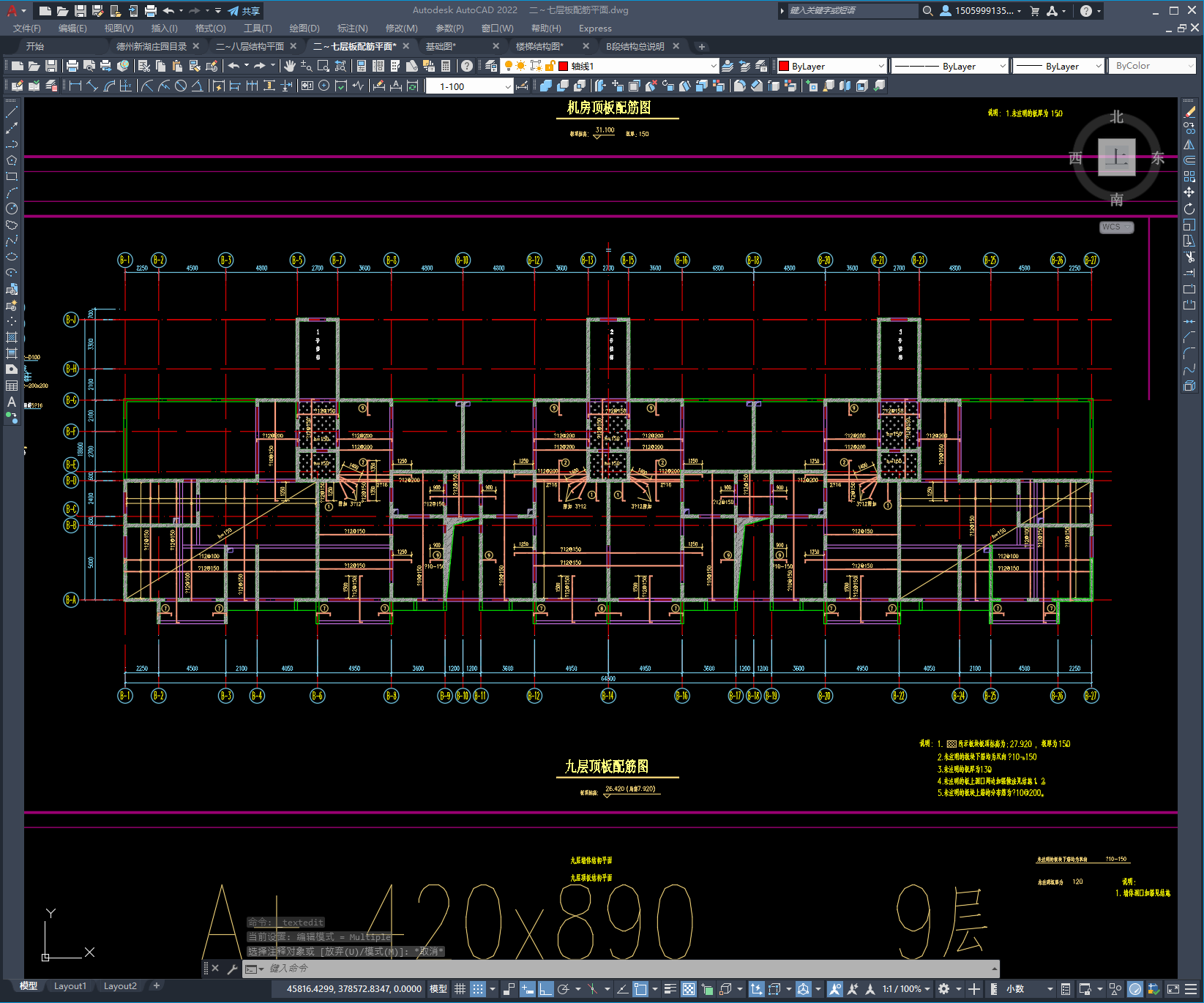1204x1003 pixels.
Task: Toggle drawing grid display in status bar
Action: (460, 989)
